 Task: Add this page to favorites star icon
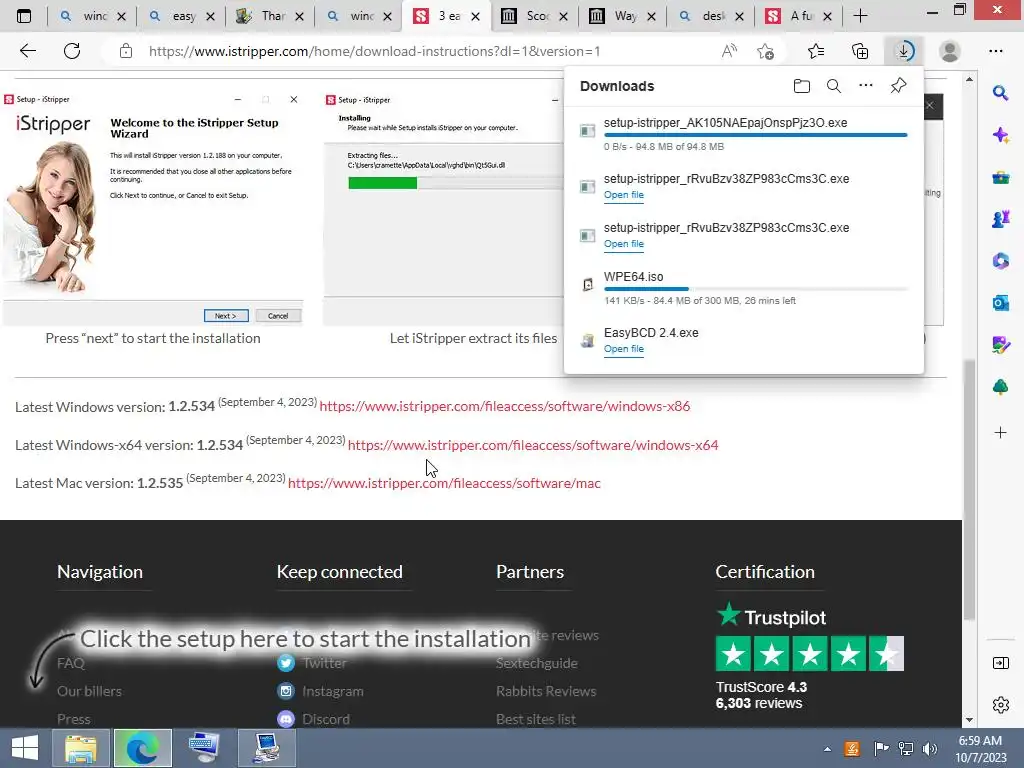pos(765,51)
